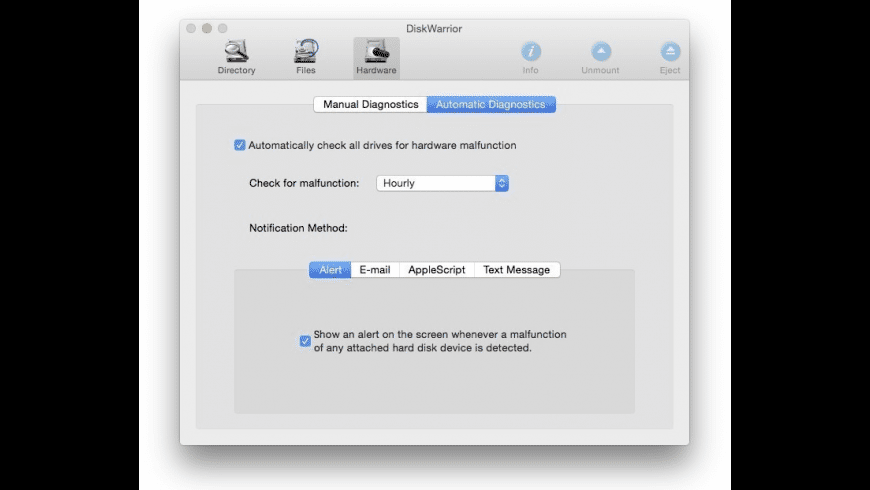The image size is (870, 490).
Task: Open the Files toolbar icon
Action: pos(306,57)
